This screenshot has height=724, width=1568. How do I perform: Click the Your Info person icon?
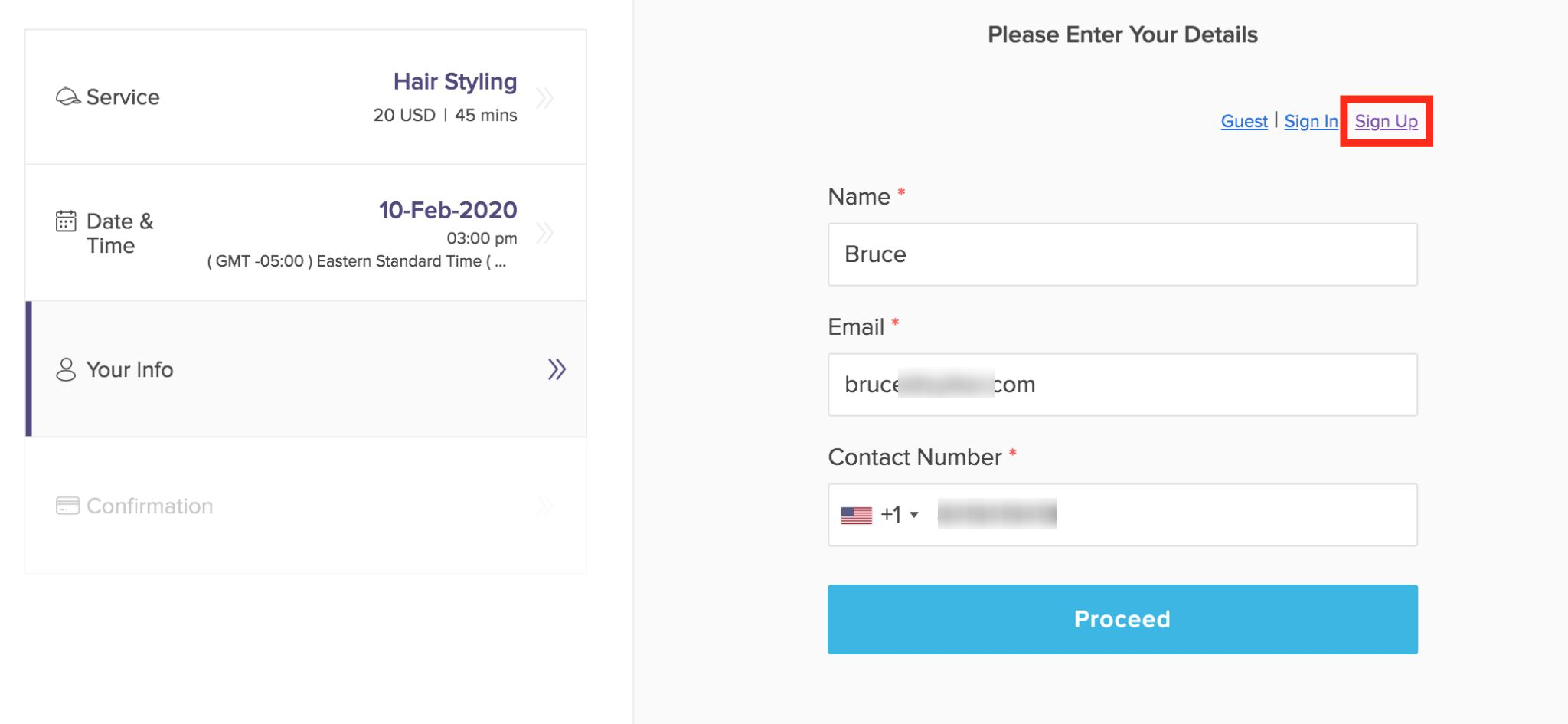[x=66, y=369]
